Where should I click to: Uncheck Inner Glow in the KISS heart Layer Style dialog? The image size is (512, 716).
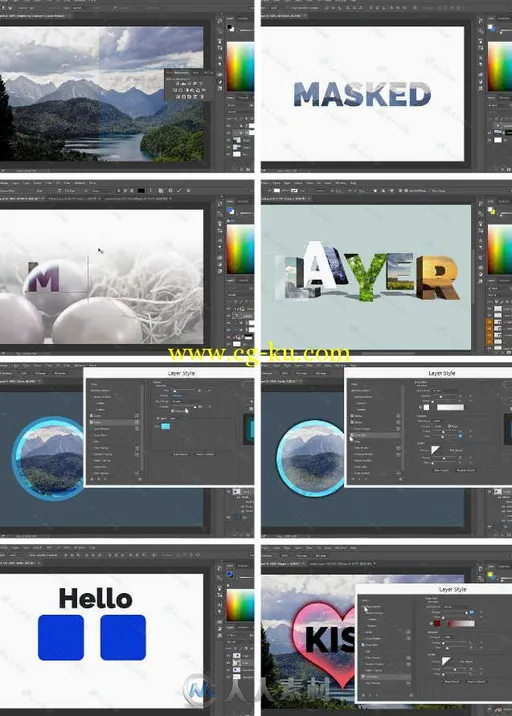tap(363, 645)
